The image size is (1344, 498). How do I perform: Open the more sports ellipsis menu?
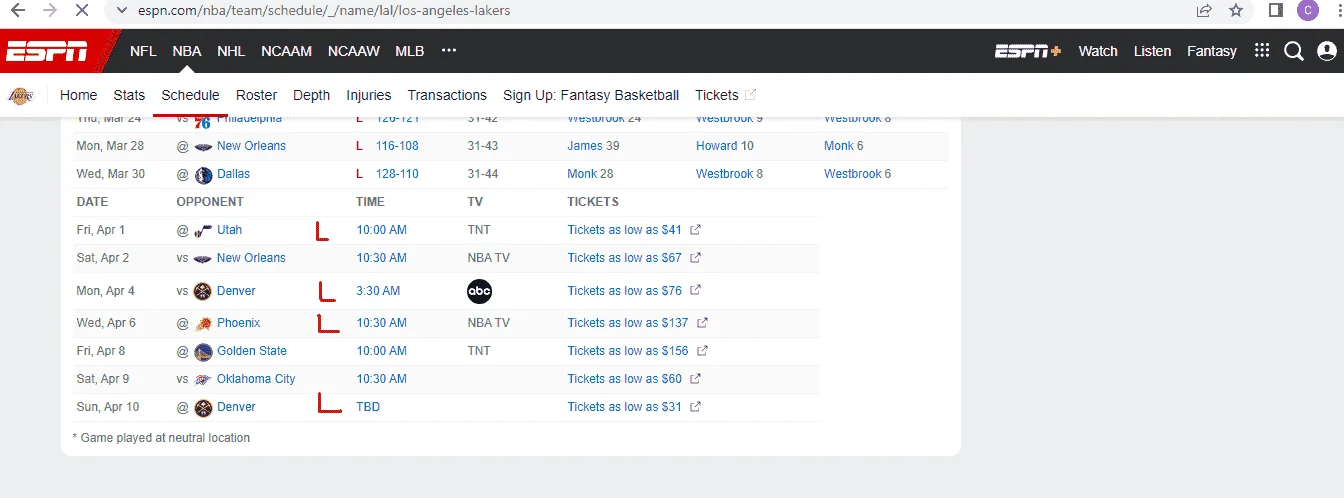(x=449, y=51)
